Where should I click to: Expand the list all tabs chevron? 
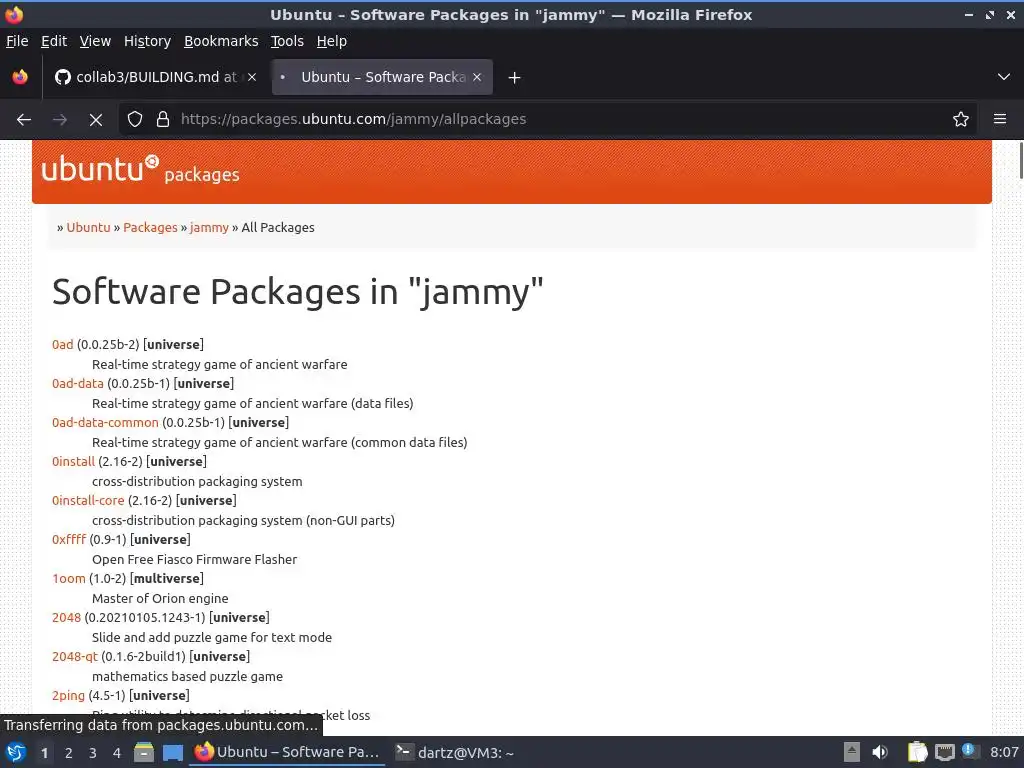click(x=1004, y=77)
